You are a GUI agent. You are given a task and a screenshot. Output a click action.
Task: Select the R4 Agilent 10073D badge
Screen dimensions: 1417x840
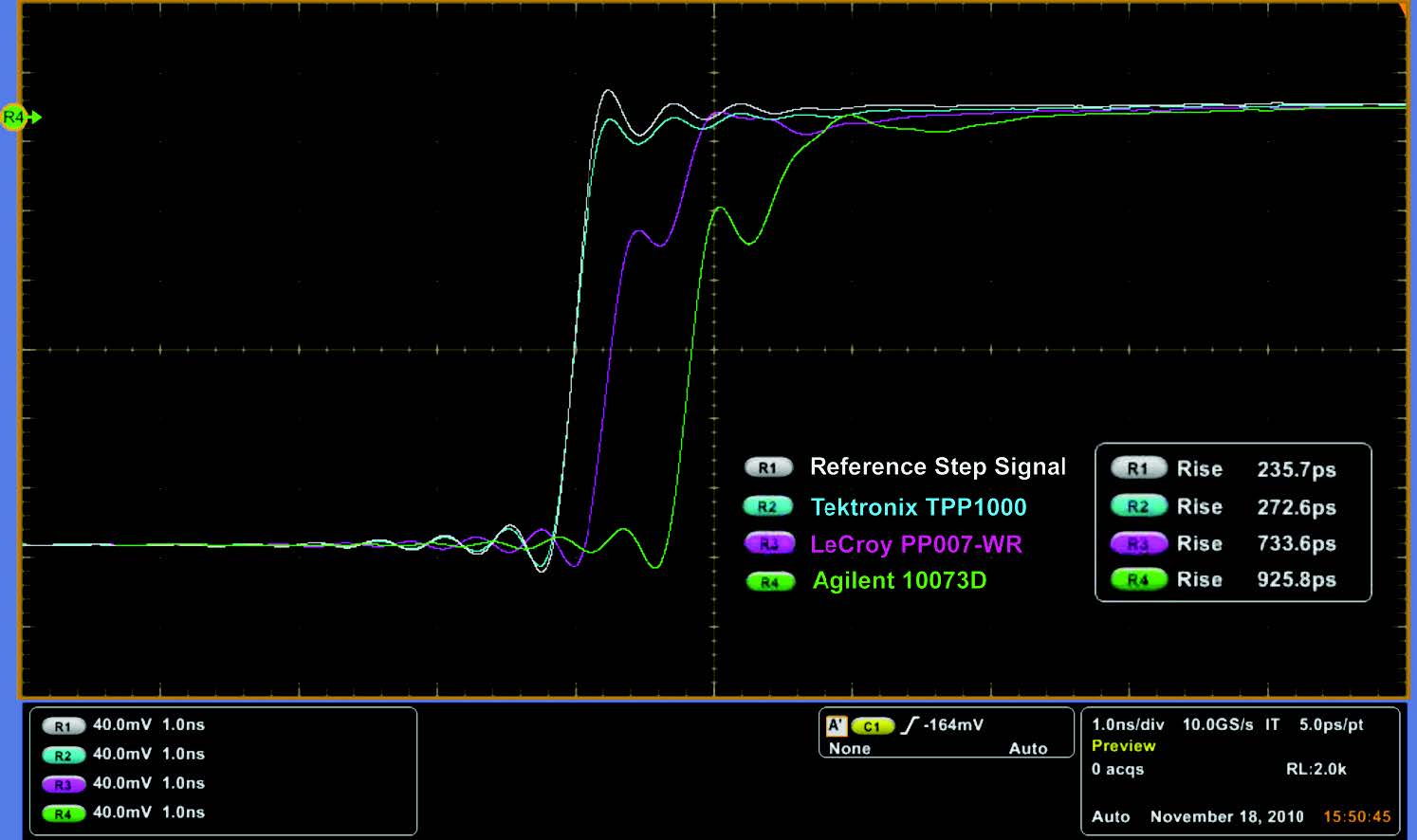coord(768,580)
